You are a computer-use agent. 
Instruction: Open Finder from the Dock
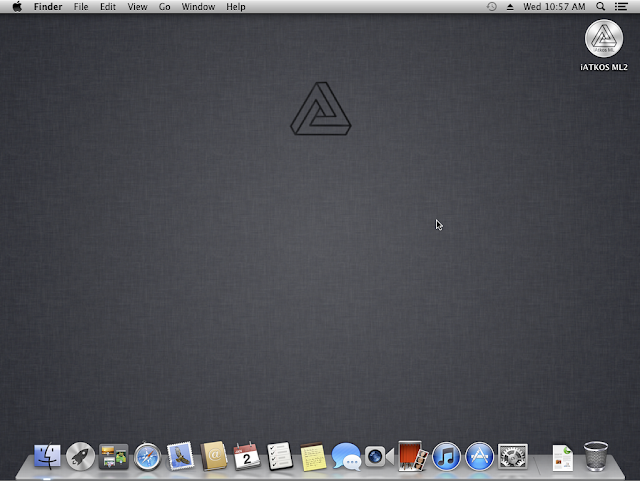[47, 456]
